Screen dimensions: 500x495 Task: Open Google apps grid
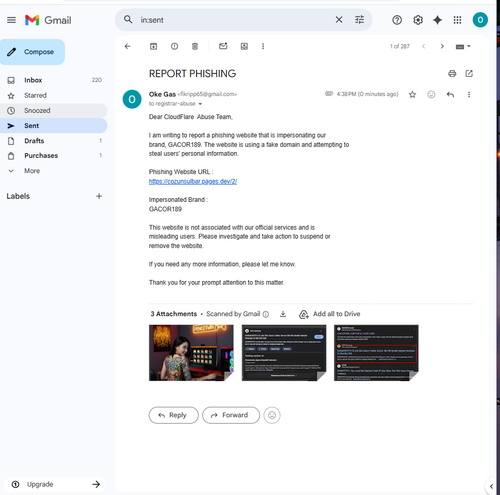click(457, 20)
